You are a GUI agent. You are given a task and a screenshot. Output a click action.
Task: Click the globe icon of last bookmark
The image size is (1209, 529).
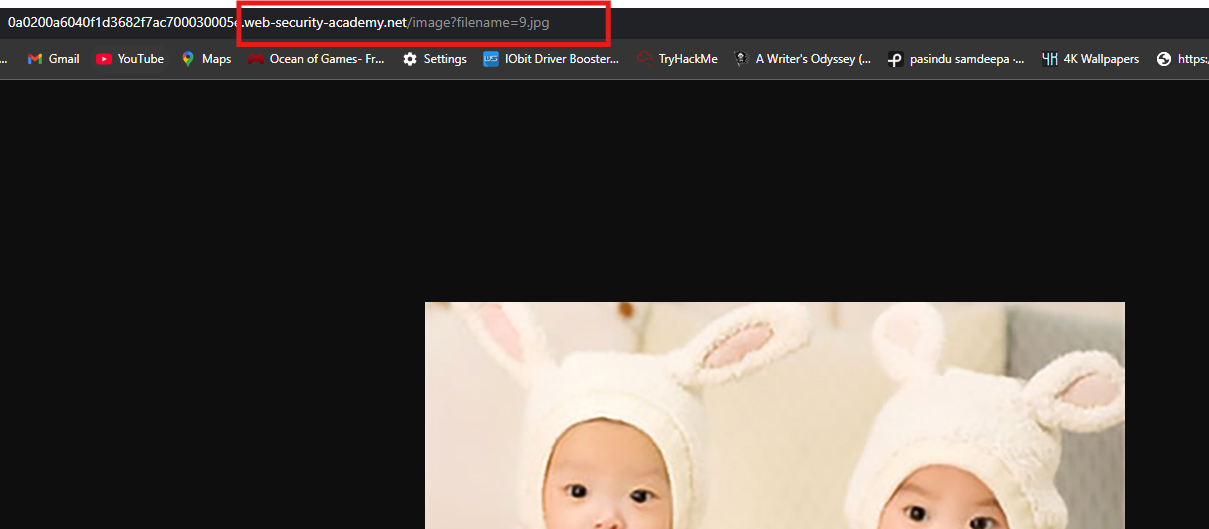[x=1164, y=59]
